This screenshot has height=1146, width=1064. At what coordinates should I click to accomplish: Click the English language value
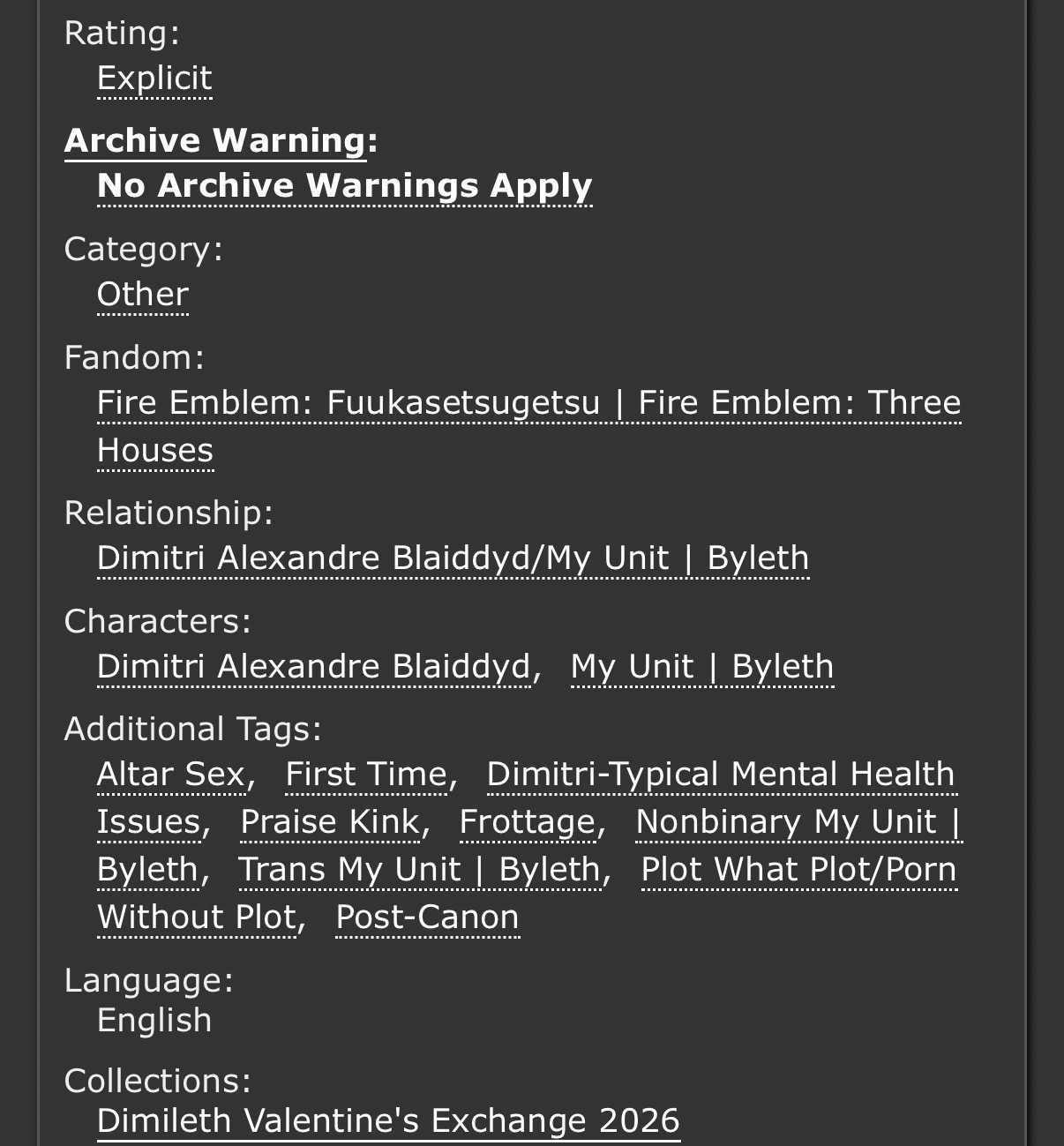[154, 1021]
